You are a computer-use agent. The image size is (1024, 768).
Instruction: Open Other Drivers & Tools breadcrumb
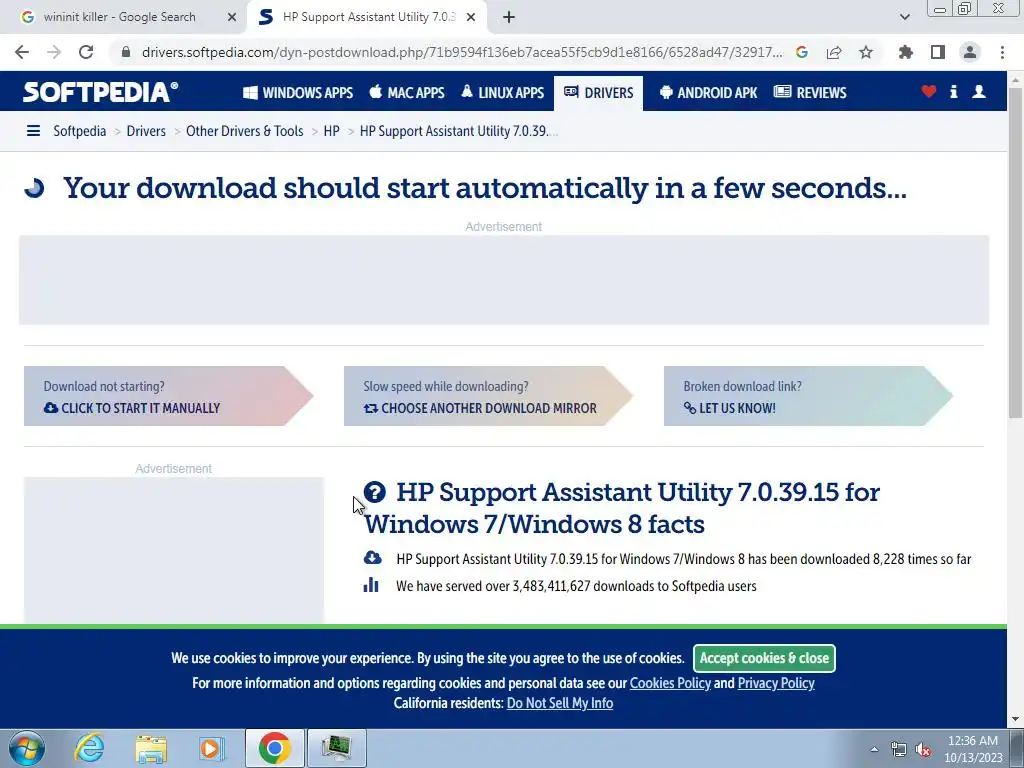pyautogui.click(x=245, y=131)
